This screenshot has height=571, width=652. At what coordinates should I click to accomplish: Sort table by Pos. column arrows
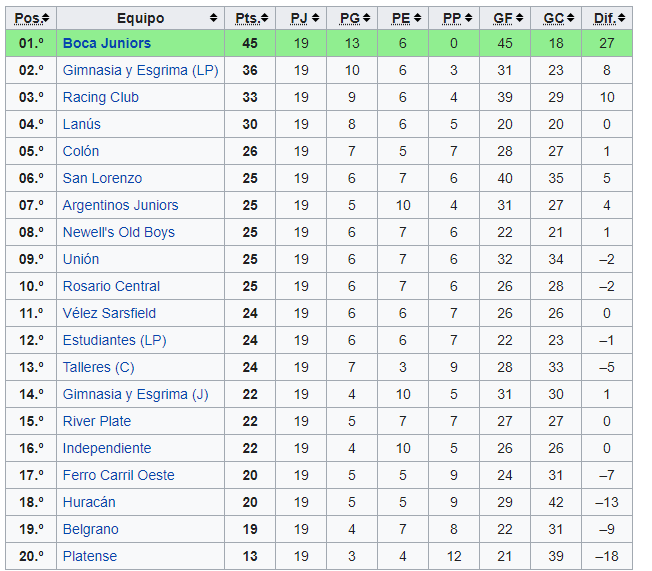coord(46,18)
